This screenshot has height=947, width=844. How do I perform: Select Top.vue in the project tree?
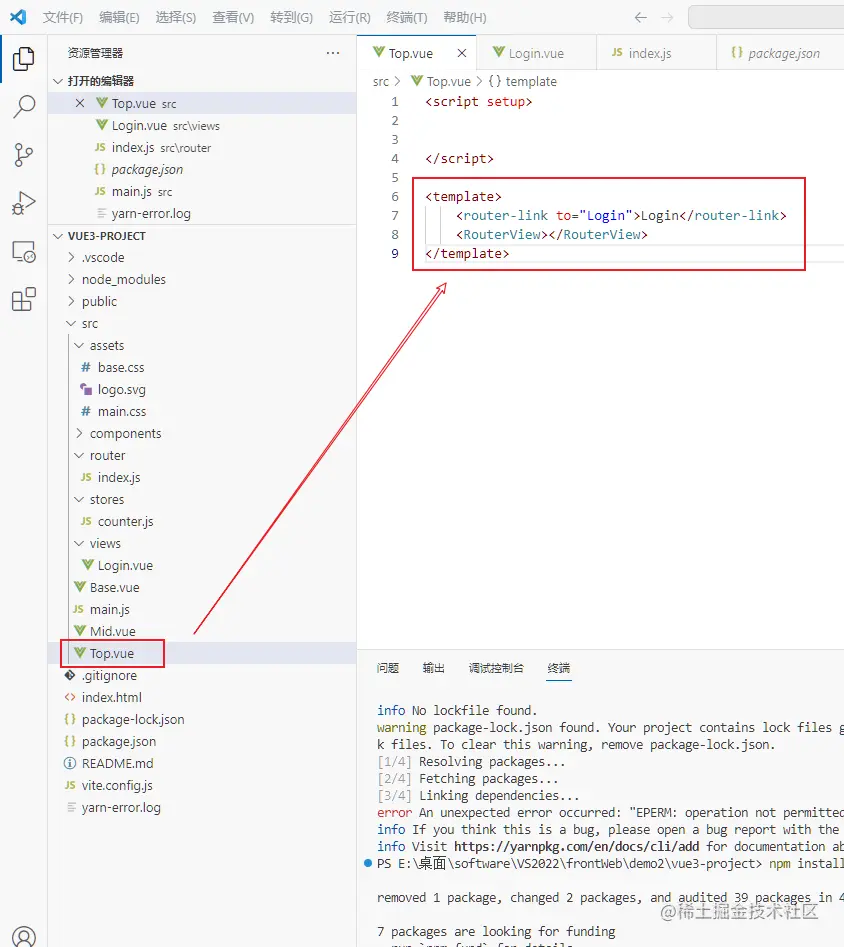(202, 653)
